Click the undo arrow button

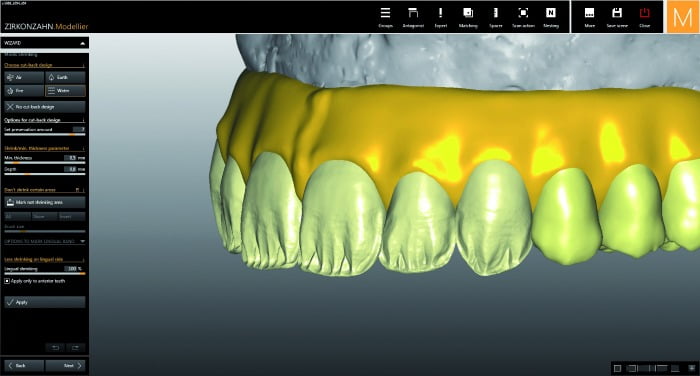coord(55,348)
